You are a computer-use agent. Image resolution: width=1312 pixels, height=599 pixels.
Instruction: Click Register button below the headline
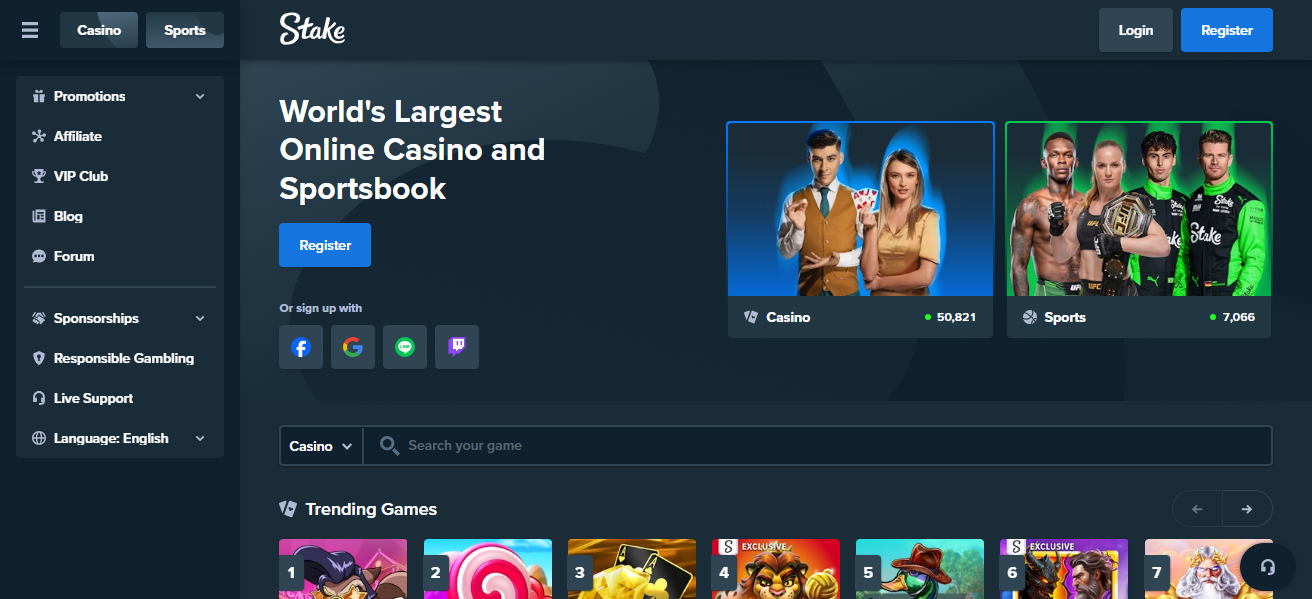pyautogui.click(x=325, y=245)
